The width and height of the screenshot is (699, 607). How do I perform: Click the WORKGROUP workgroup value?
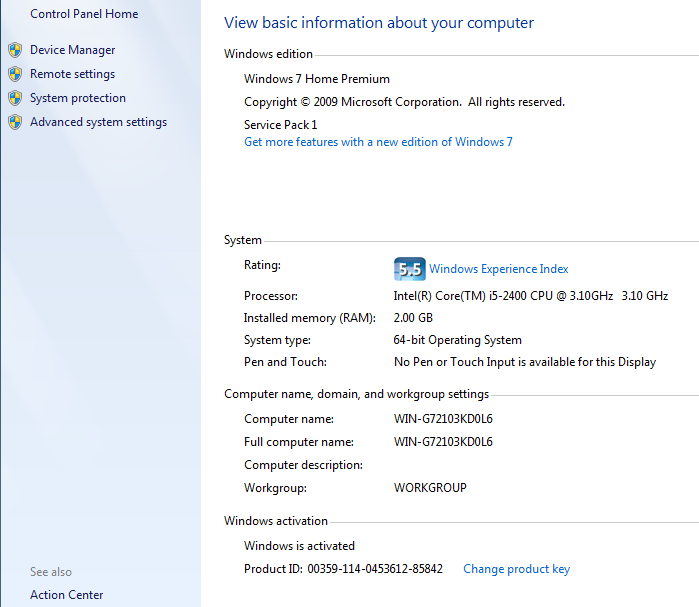430,488
